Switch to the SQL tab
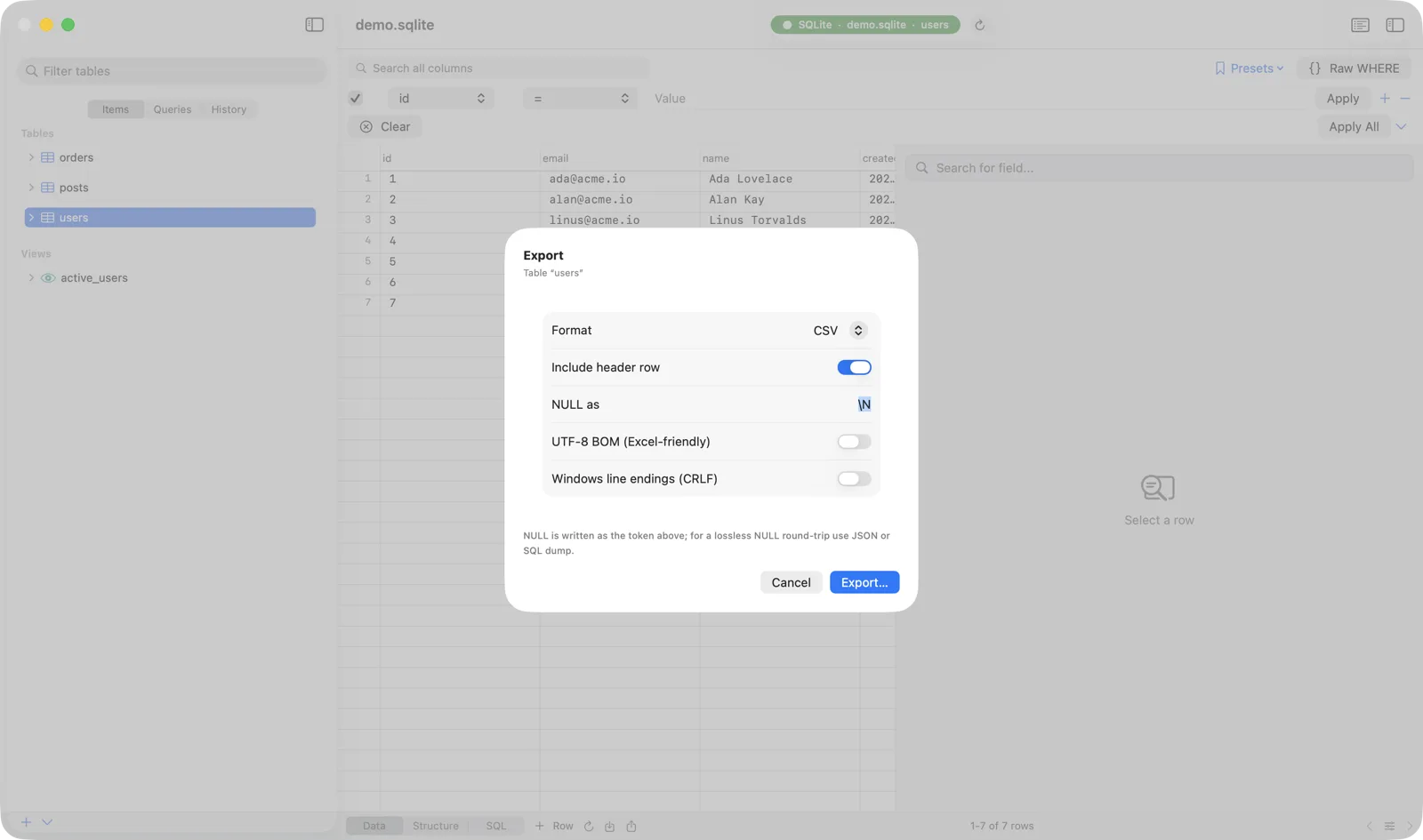The image size is (1423, 840). [496, 826]
